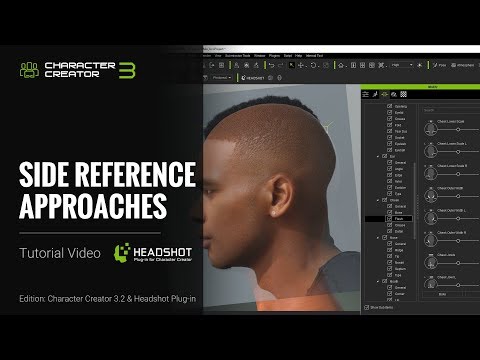Click the Cheek Outer Width L slider handle
Screen dimensions: 480x360
458,218
